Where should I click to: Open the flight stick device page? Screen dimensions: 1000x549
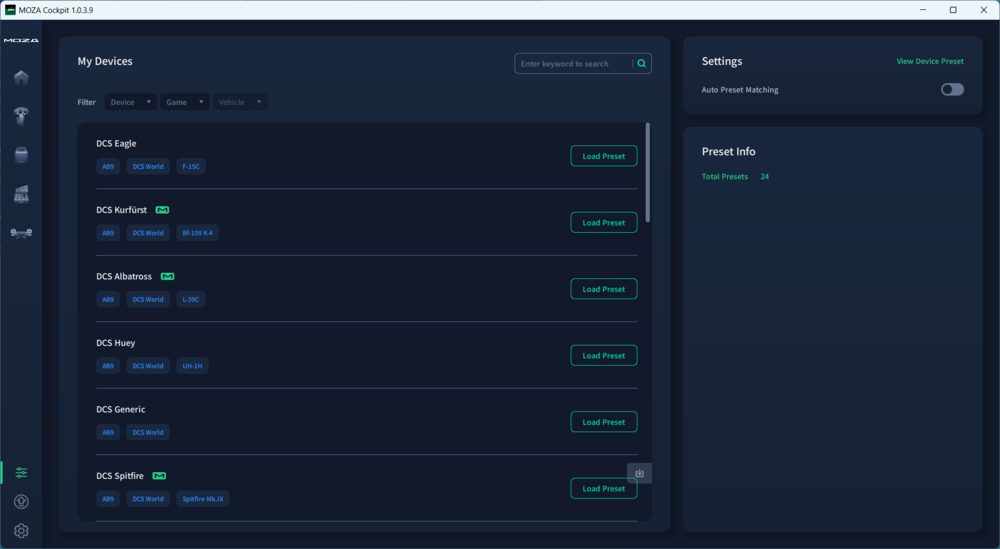21,116
